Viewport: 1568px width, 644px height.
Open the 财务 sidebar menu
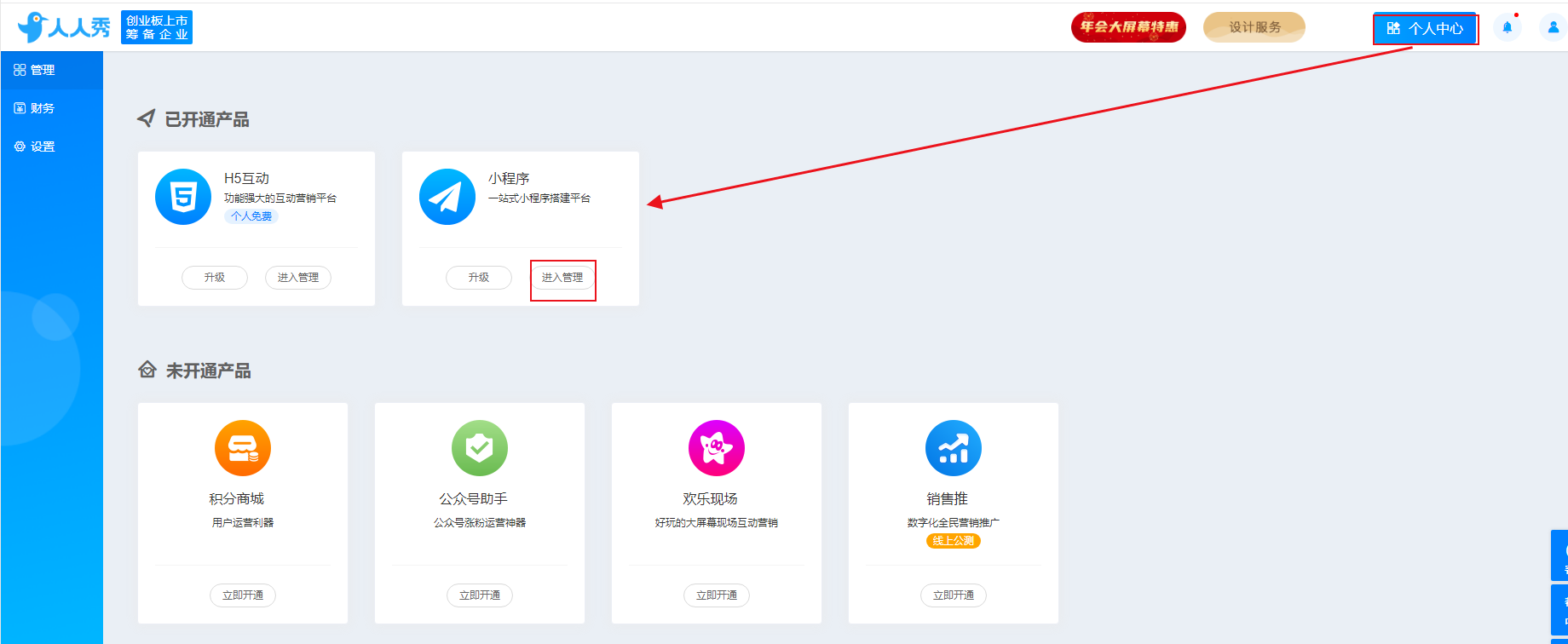click(x=51, y=108)
